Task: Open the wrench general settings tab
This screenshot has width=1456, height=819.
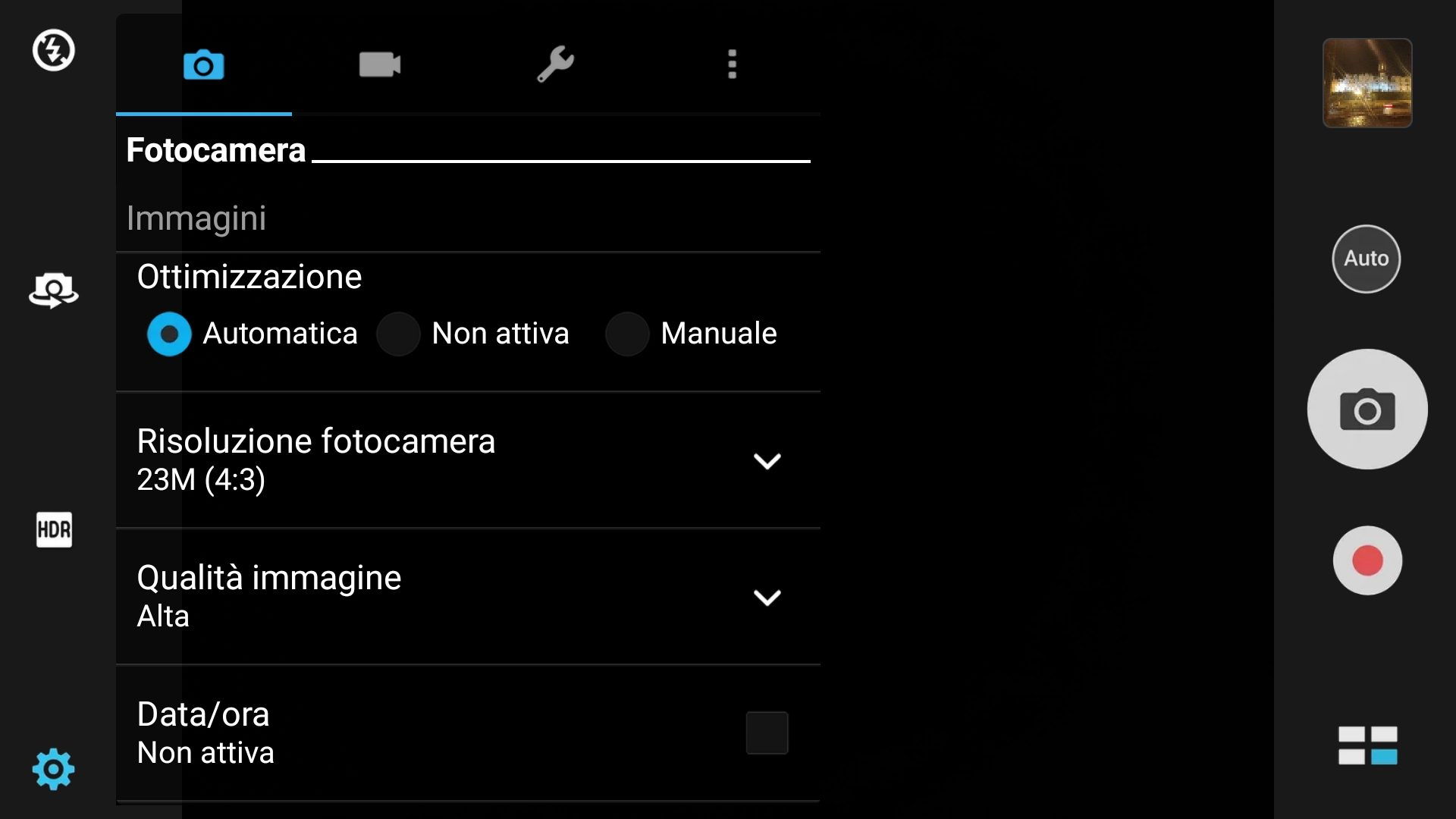Action: tap(556, 64)
